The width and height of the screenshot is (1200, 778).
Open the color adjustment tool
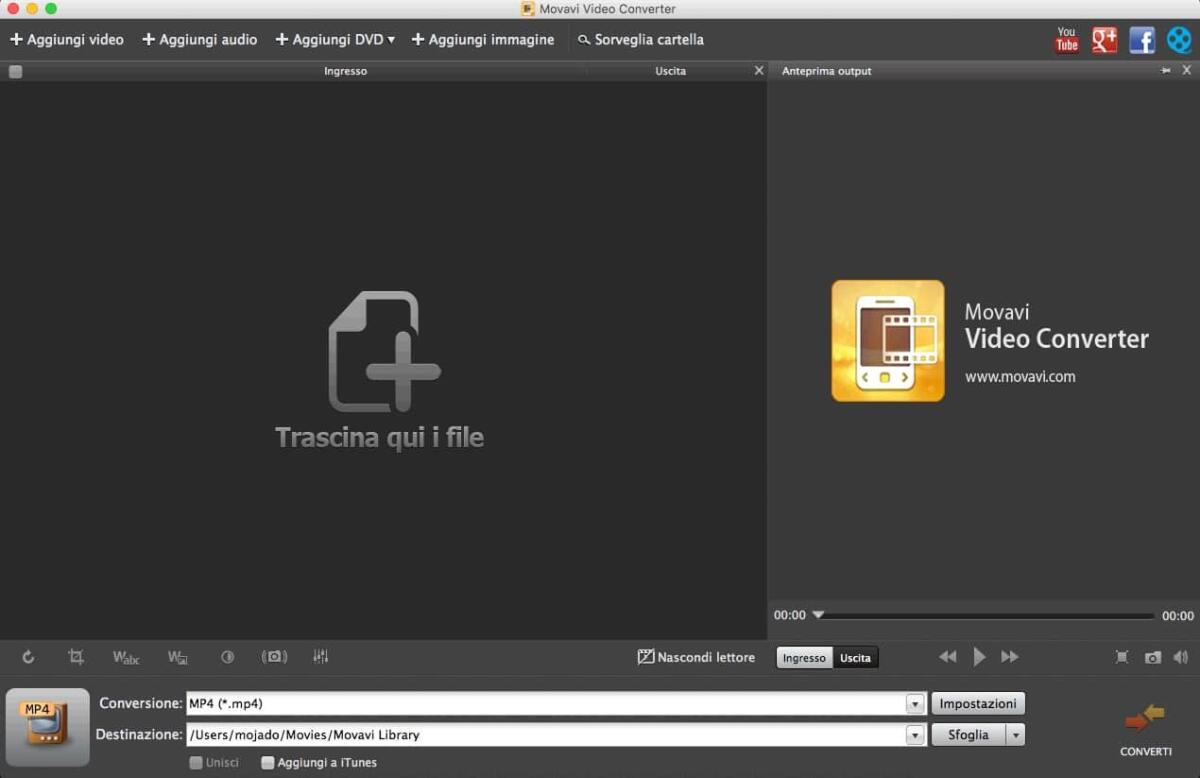coord(227,657)
